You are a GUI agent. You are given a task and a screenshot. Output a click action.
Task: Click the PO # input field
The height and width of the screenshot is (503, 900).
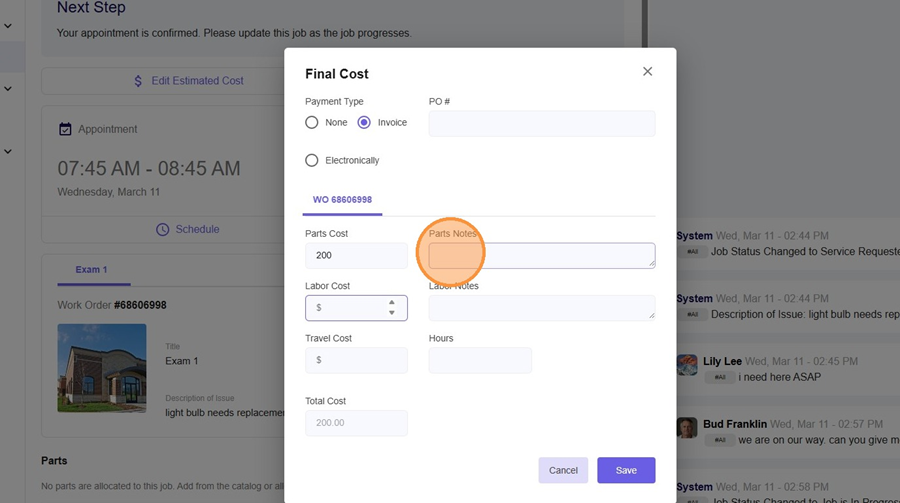point(541,124)
